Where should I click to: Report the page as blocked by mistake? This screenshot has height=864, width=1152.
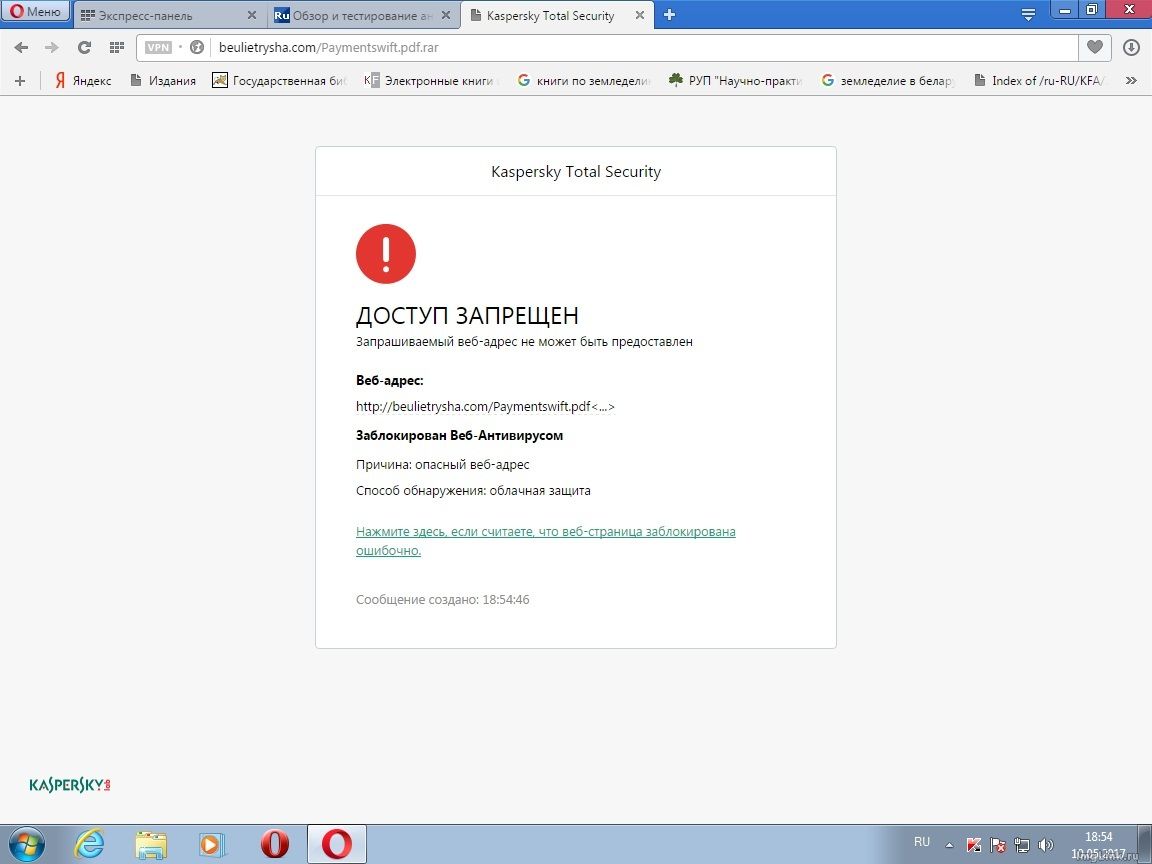tap(545, 541)
